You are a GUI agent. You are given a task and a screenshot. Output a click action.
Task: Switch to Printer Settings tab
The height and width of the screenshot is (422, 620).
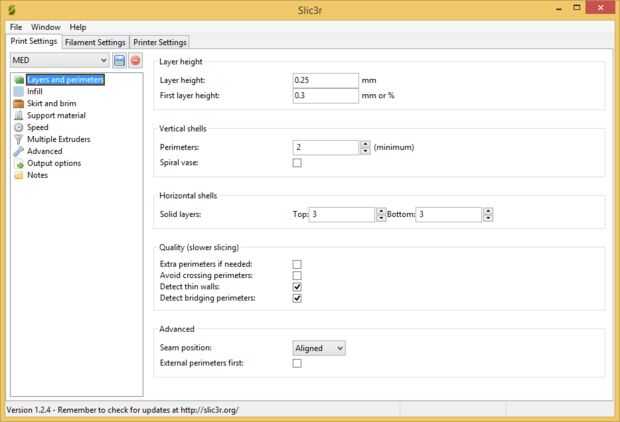click(x=160, y=42)
